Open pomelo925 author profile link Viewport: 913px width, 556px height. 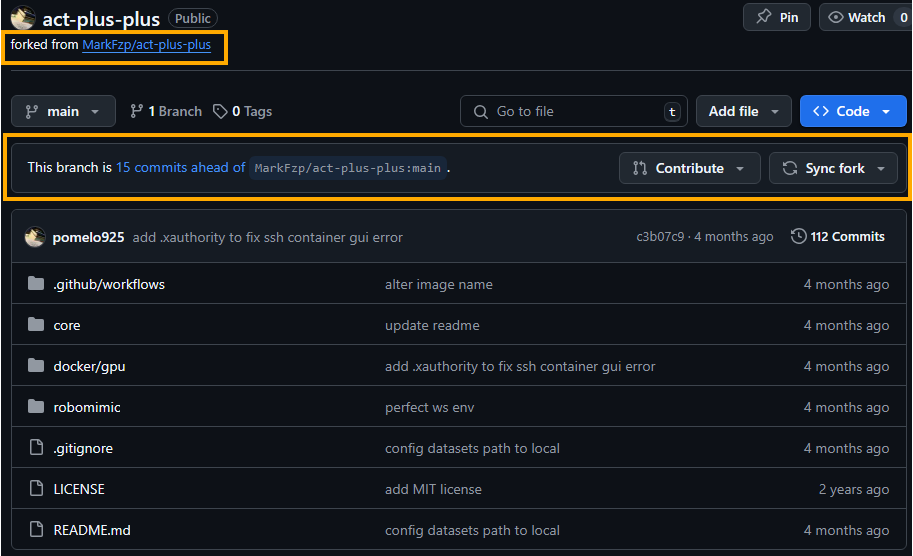pyautogui.click(x=89, y=238)
